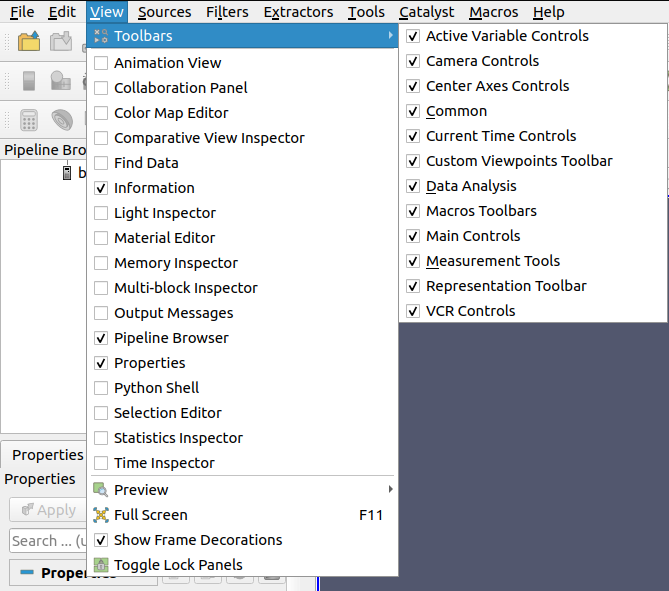Viewport: 669px width, 591px height.
Task: Open the Extractors menu
Action: point(298,12)
